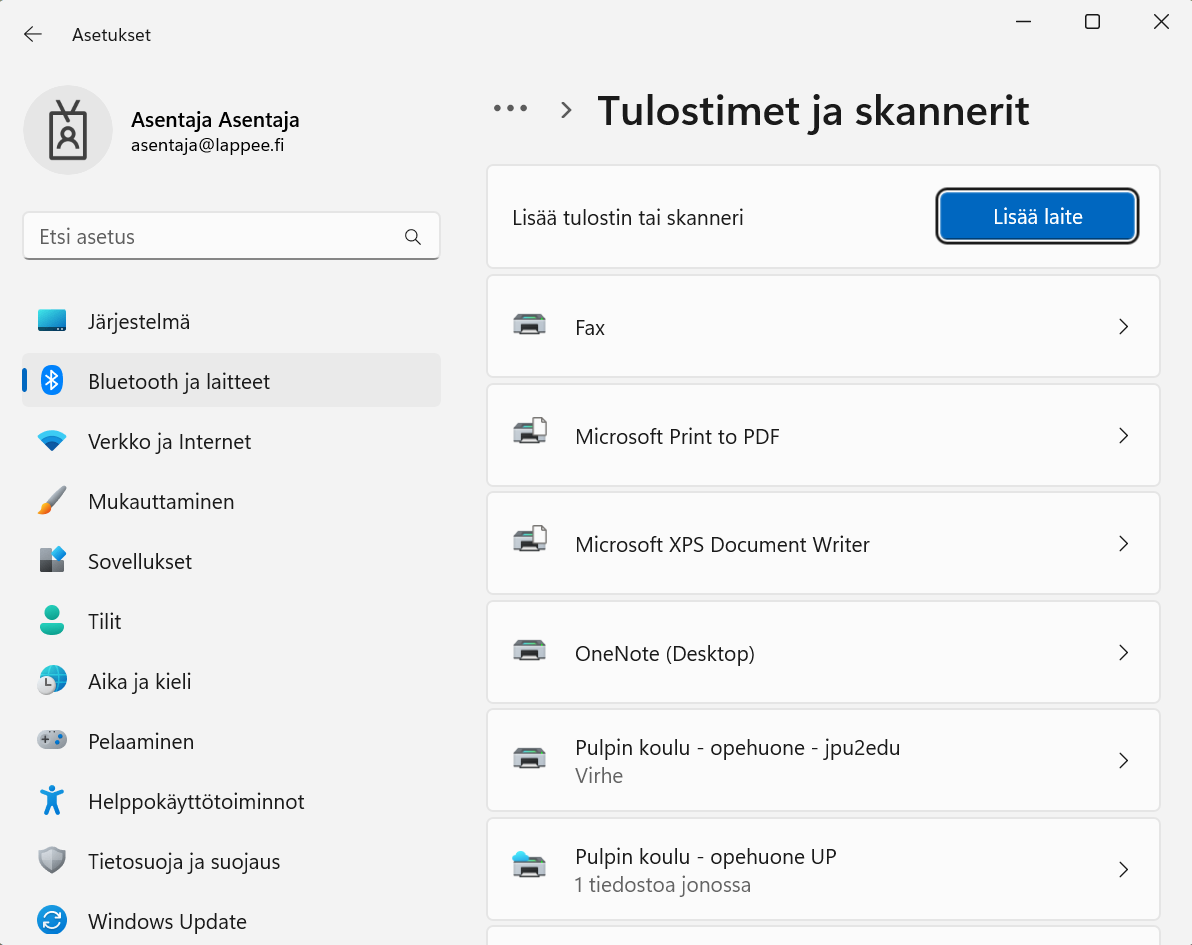This screenshot has height=945, width=1192.
Task: Open Järjestelmä settings section
Action: (231, 321)
